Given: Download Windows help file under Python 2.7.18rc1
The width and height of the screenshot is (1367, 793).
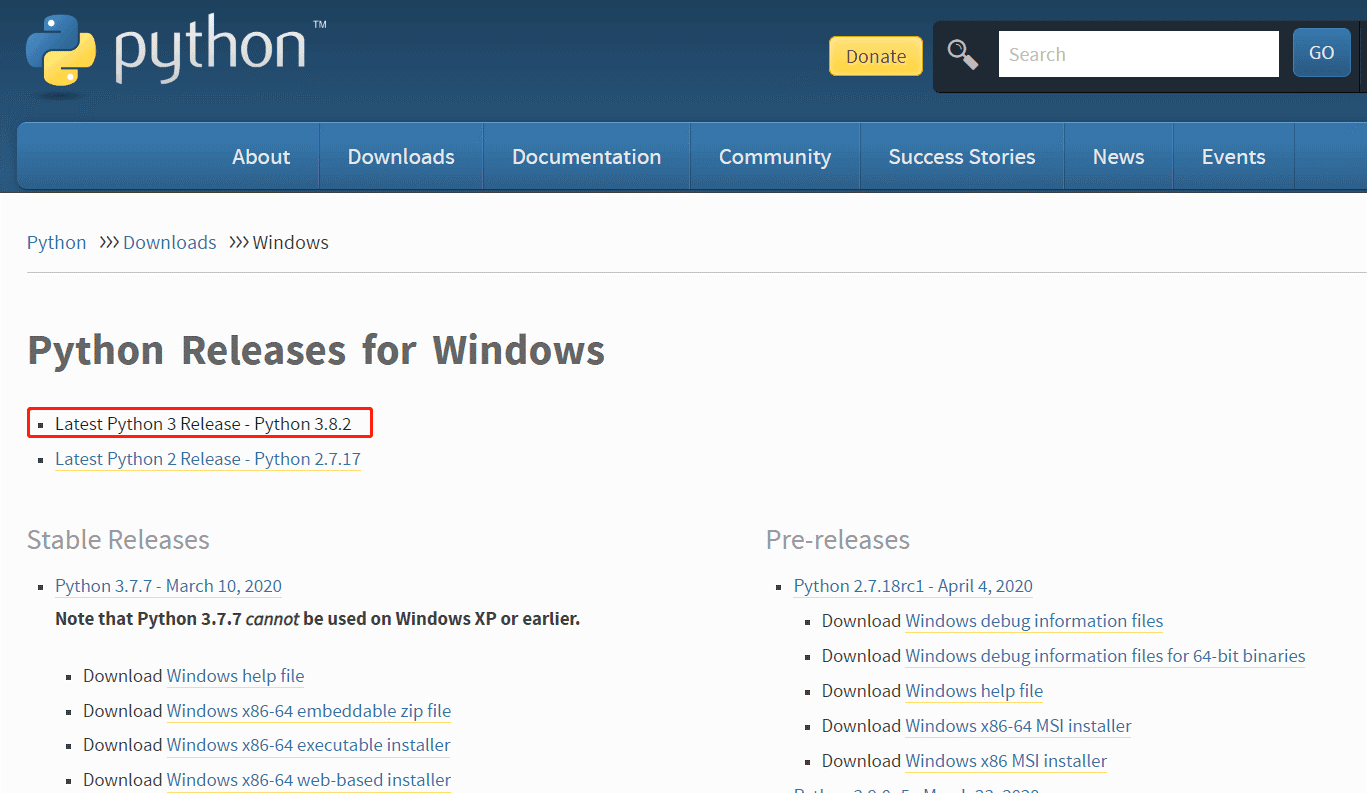Looking at the screenshot, I should (x=974, y=691).
